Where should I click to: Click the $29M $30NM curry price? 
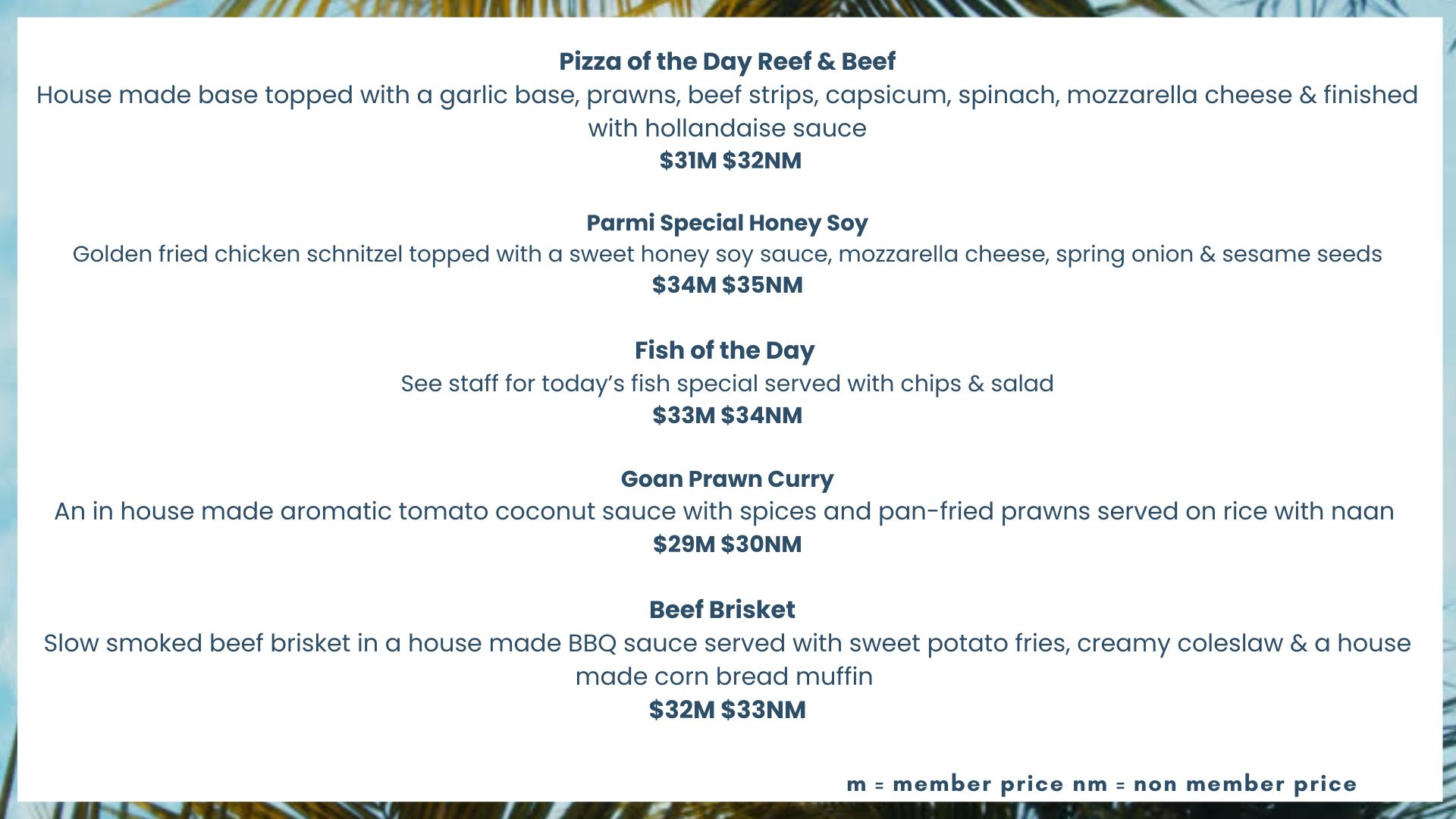coord(727,544)
